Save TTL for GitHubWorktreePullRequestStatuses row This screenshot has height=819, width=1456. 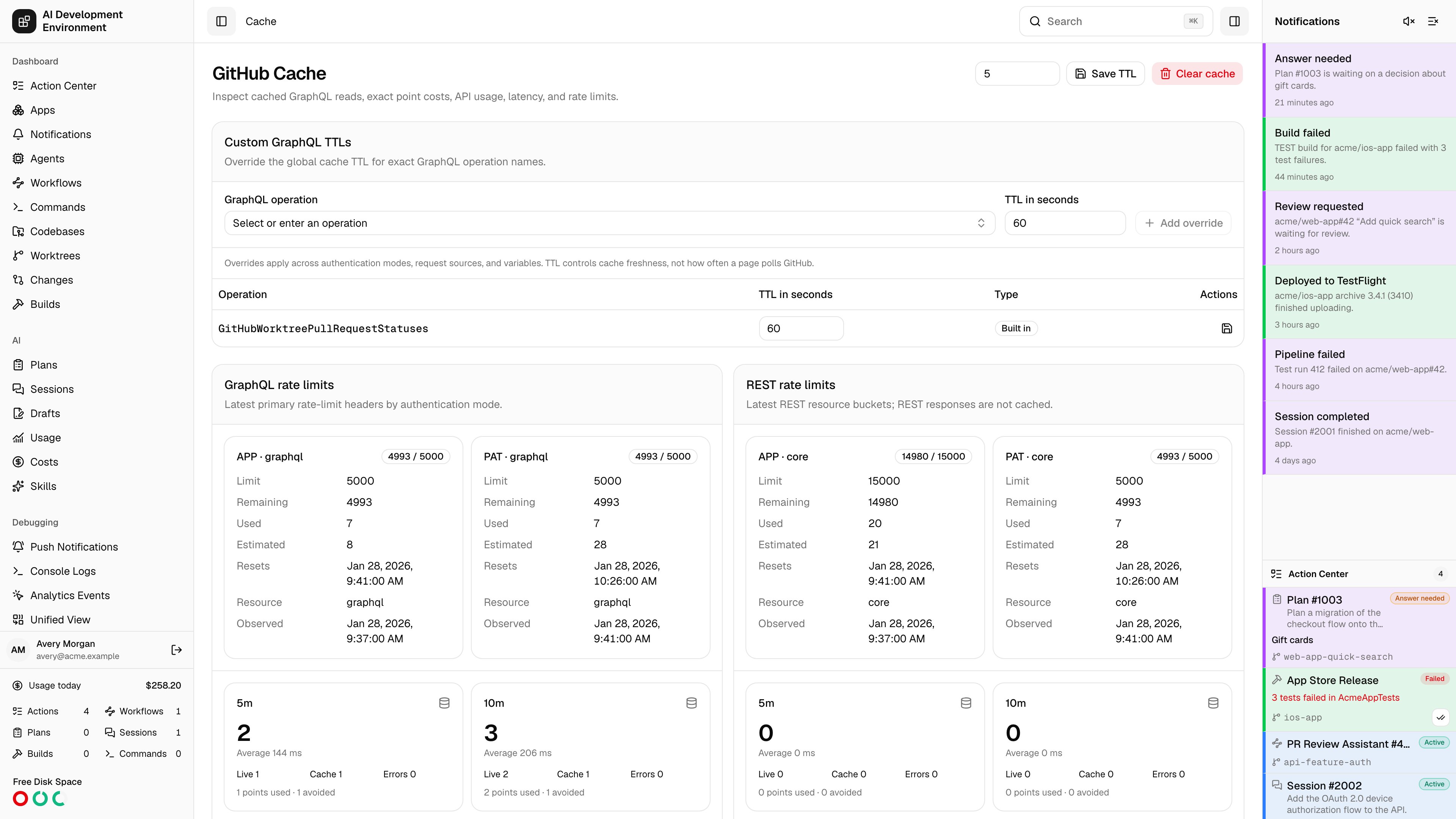click(1227, 328)
